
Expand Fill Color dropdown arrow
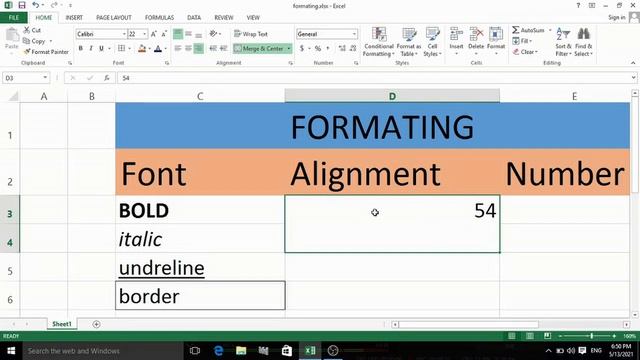(x=150, y=49)
